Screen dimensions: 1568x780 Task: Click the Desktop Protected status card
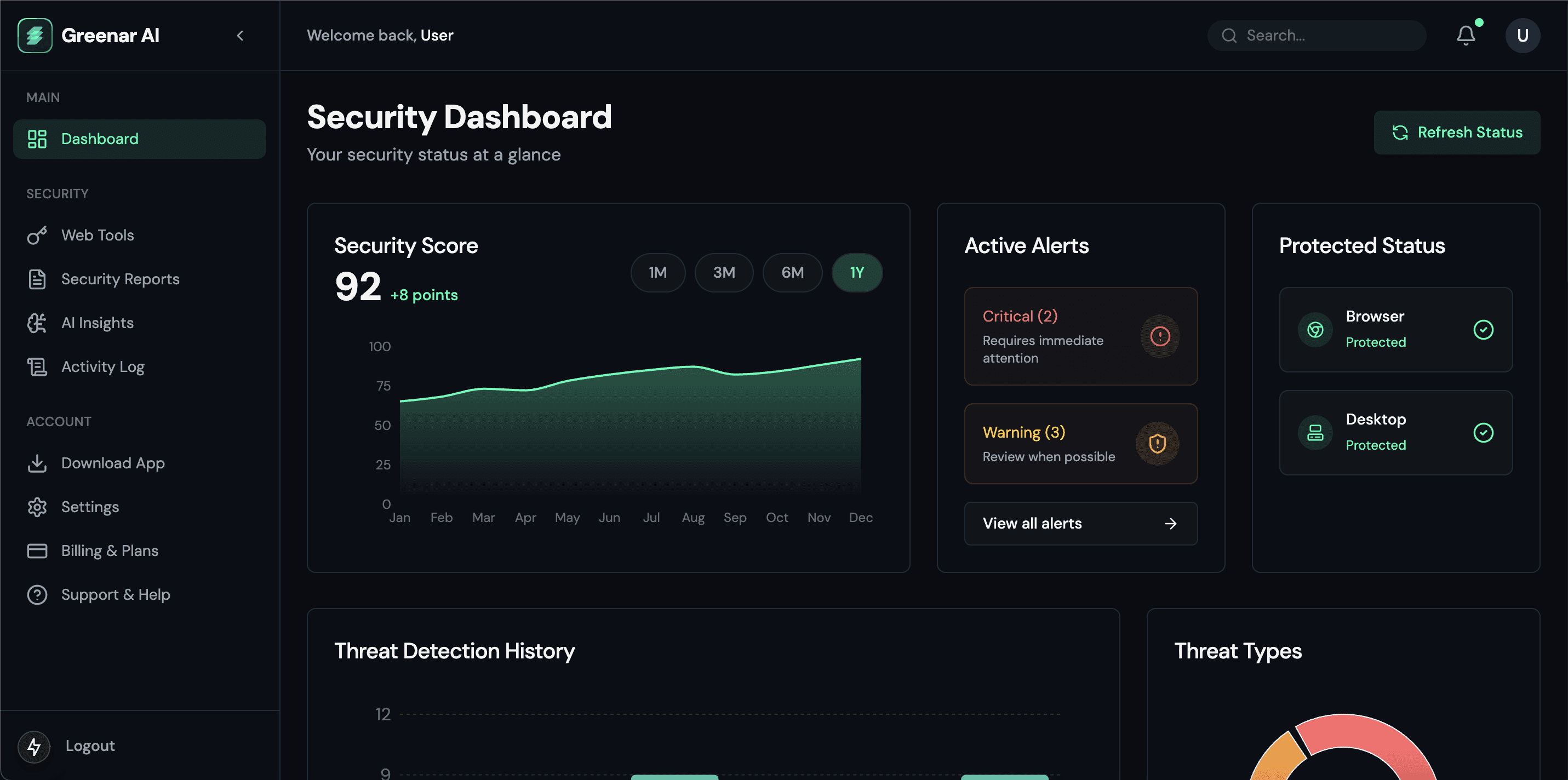coord(1396,433)
